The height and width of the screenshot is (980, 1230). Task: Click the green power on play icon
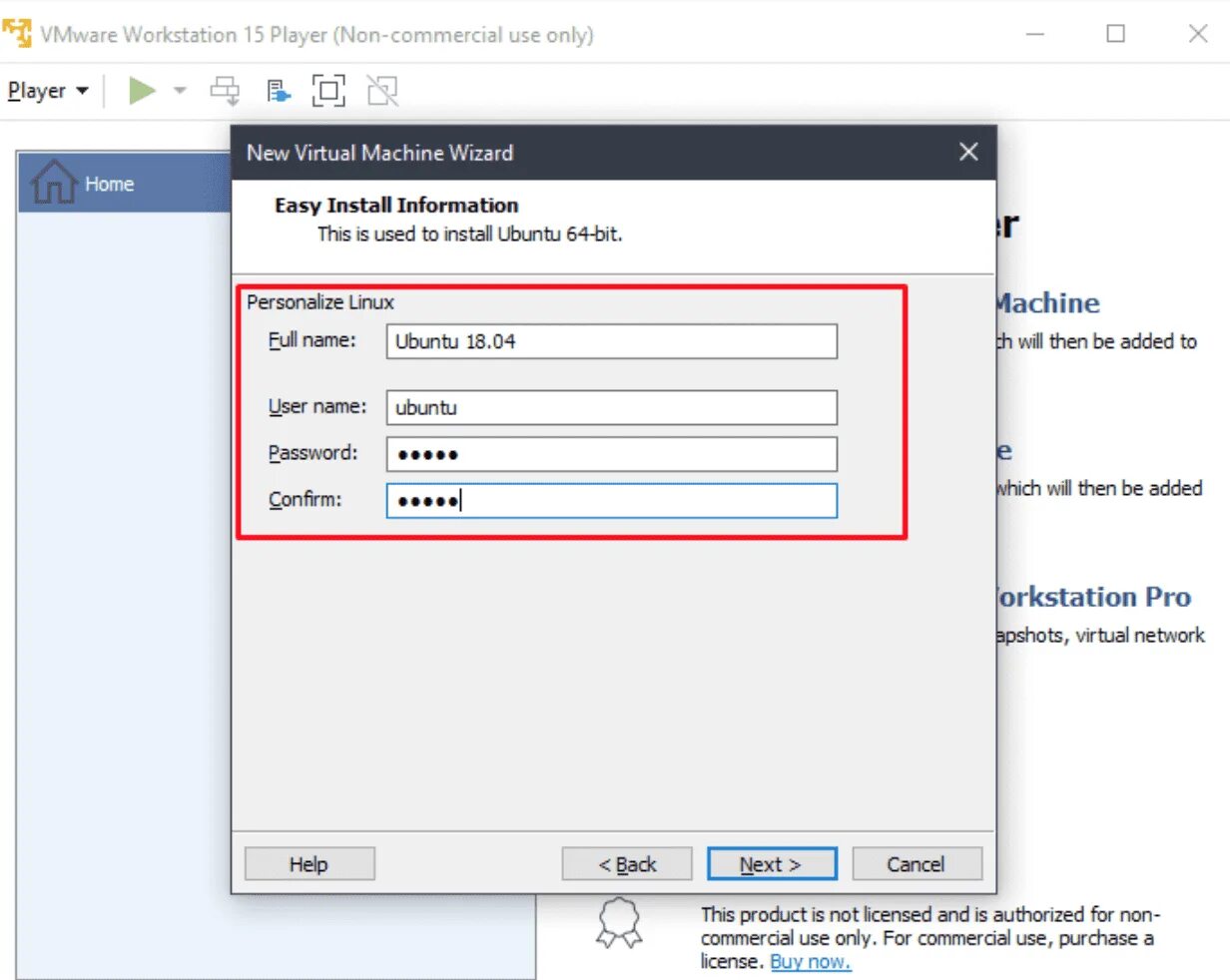click(142, 91)
